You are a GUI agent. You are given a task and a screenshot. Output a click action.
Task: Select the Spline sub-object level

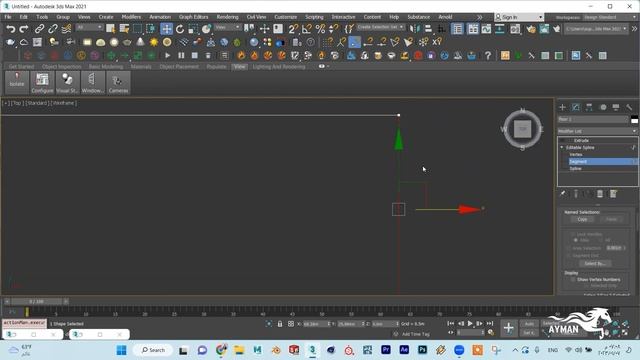[576, 169]
